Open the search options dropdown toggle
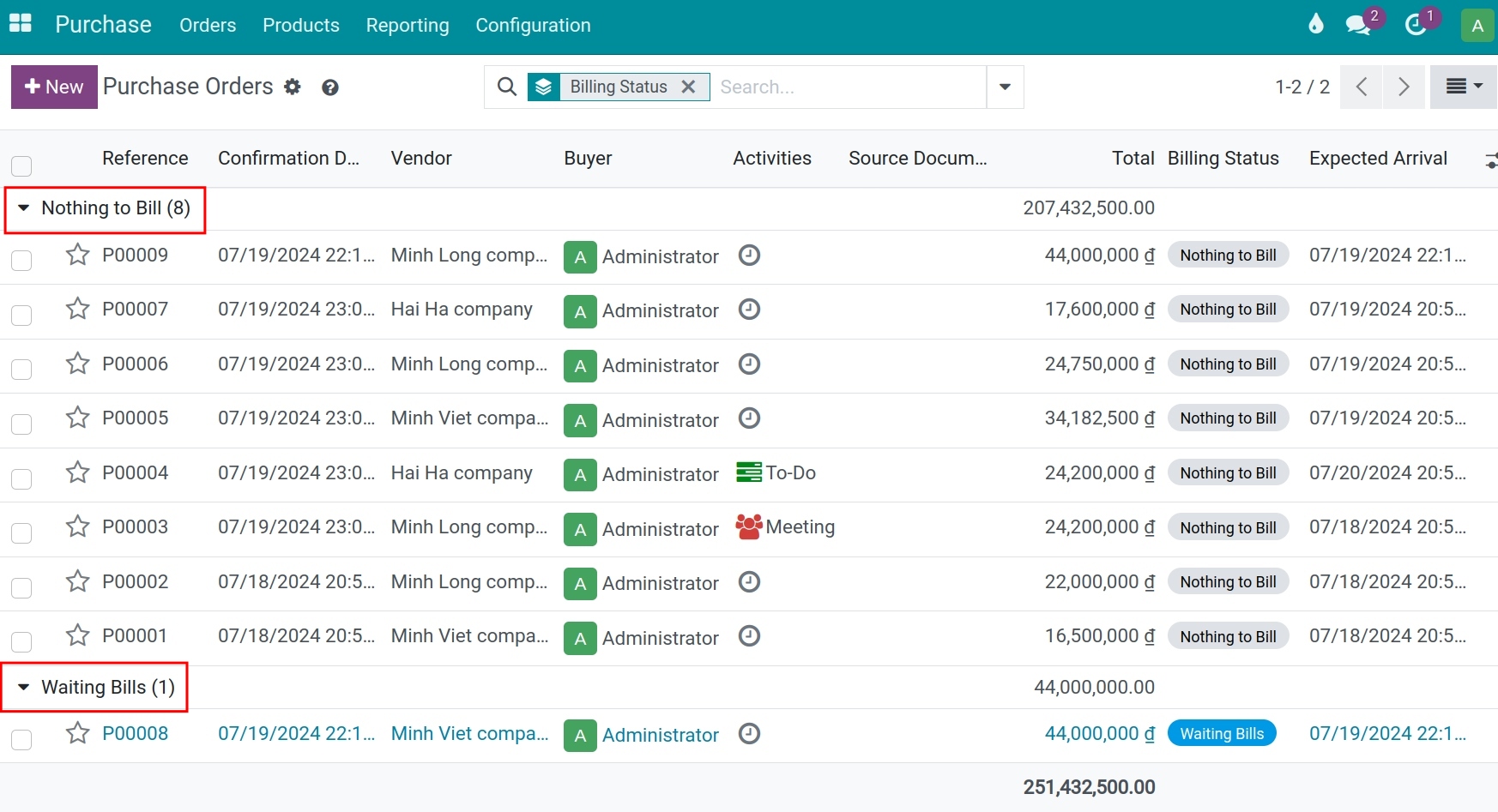The height and width of the screenshot is (812, 1498). point(1005,87)
